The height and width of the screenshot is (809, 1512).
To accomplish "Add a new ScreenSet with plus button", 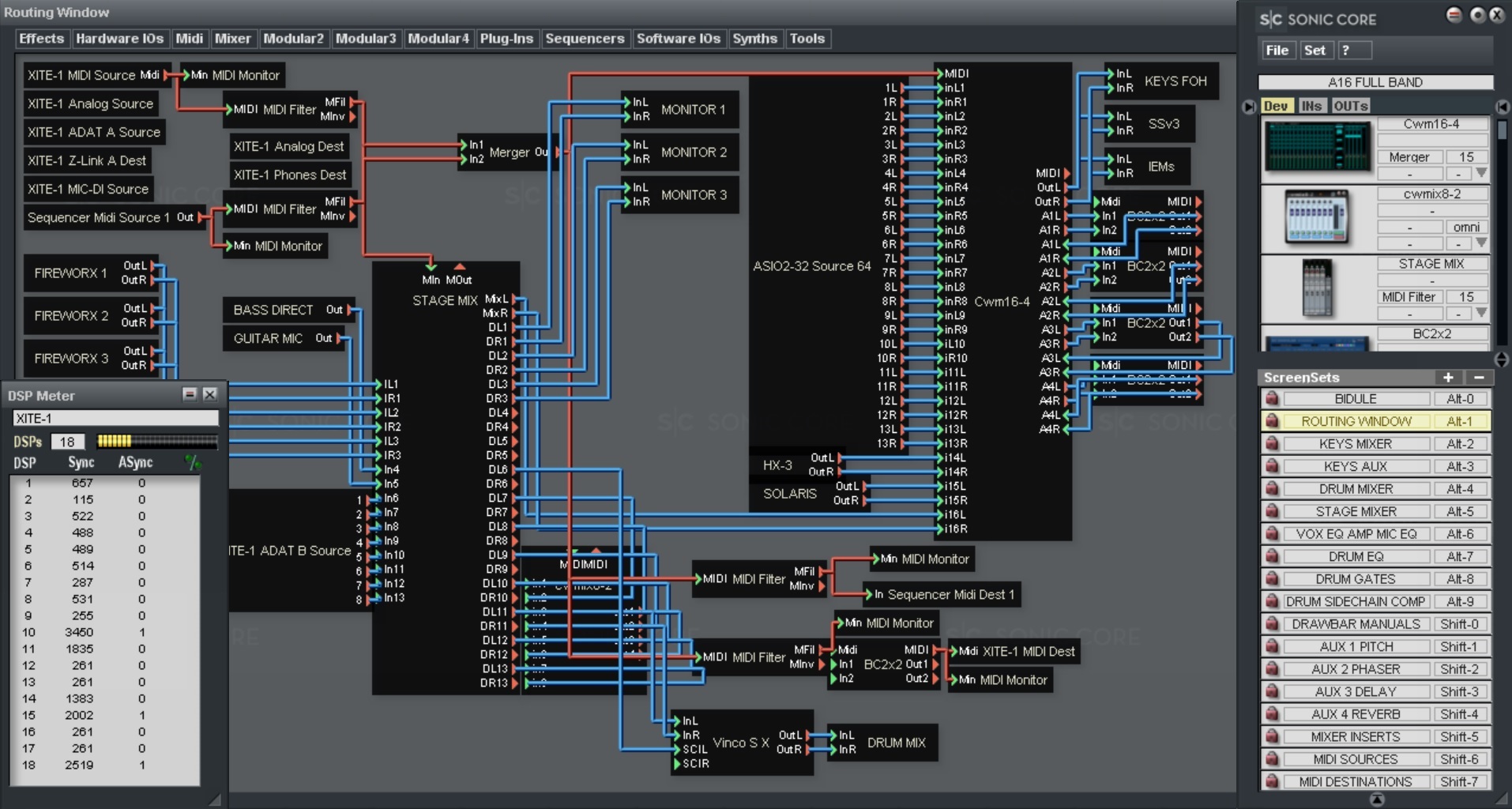I will (x=1448, y=378).
